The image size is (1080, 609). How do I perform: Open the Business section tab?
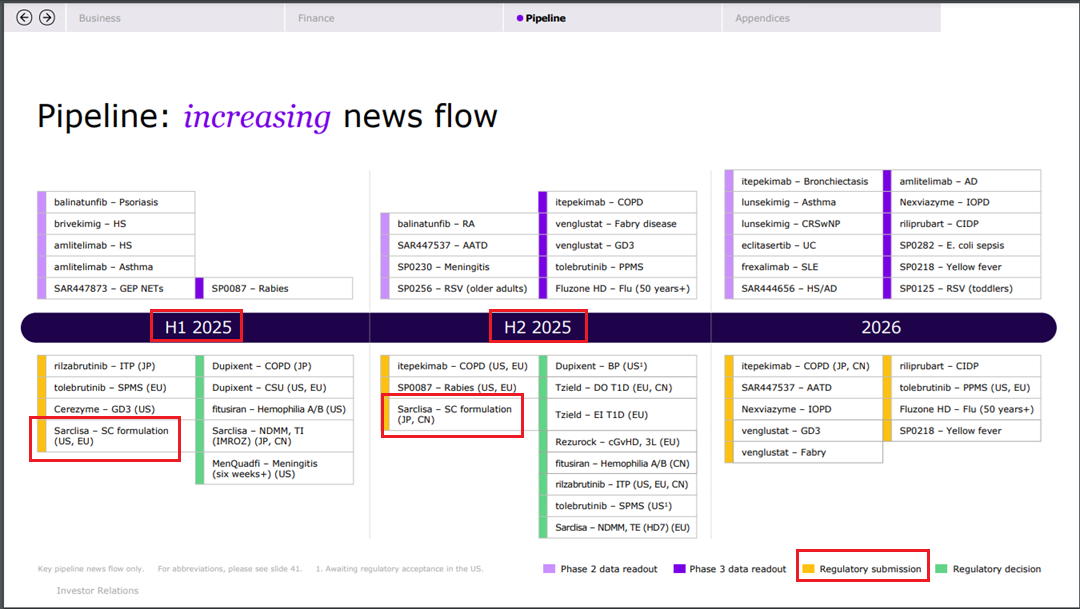[175, 18]
